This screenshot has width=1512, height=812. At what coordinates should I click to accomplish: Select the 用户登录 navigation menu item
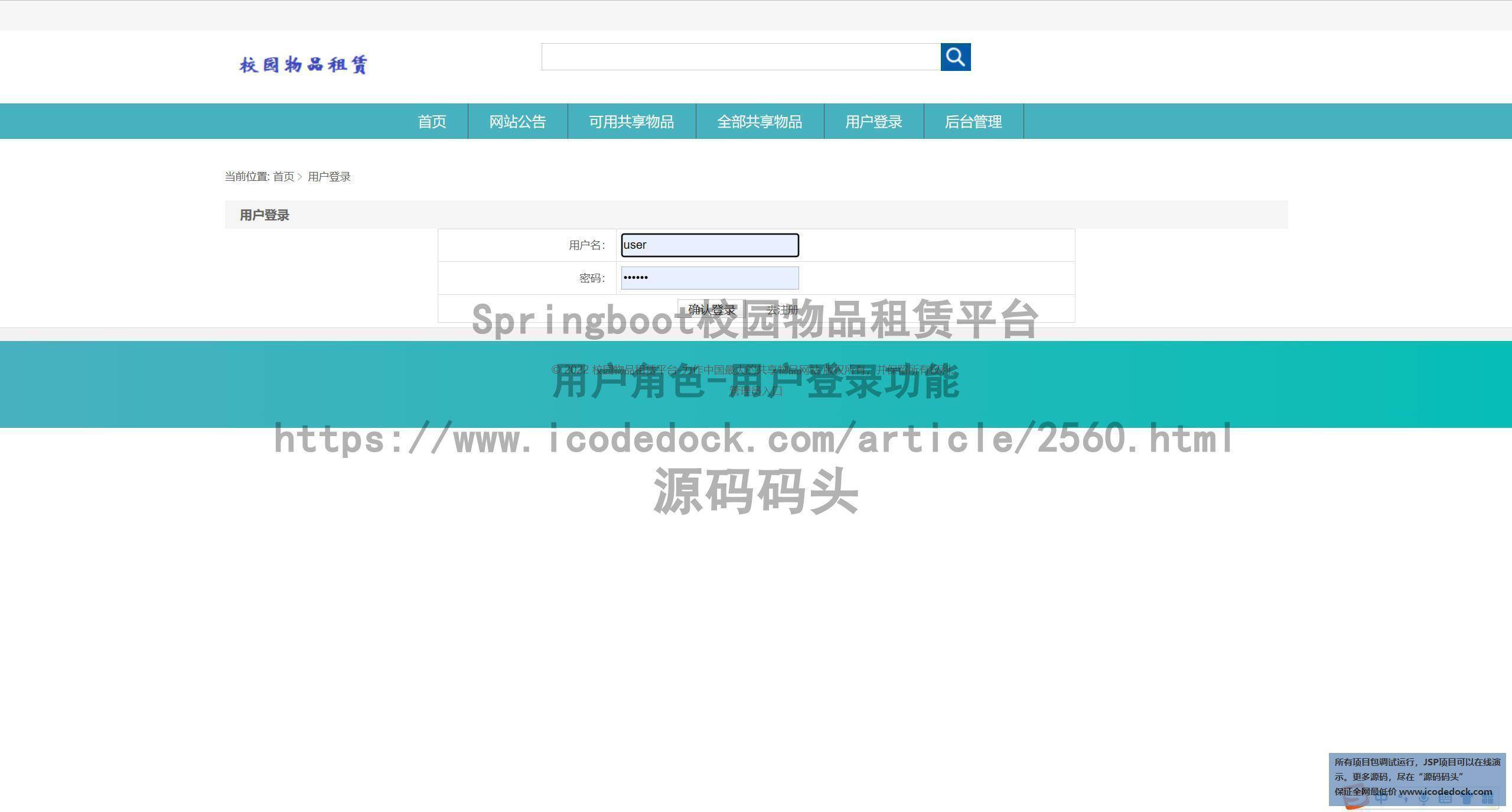point(874,121)
